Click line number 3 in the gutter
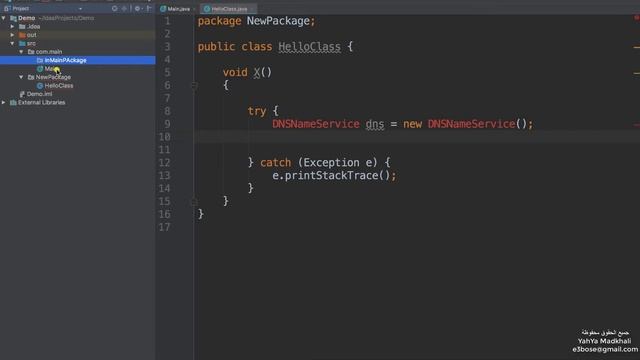 167,47
